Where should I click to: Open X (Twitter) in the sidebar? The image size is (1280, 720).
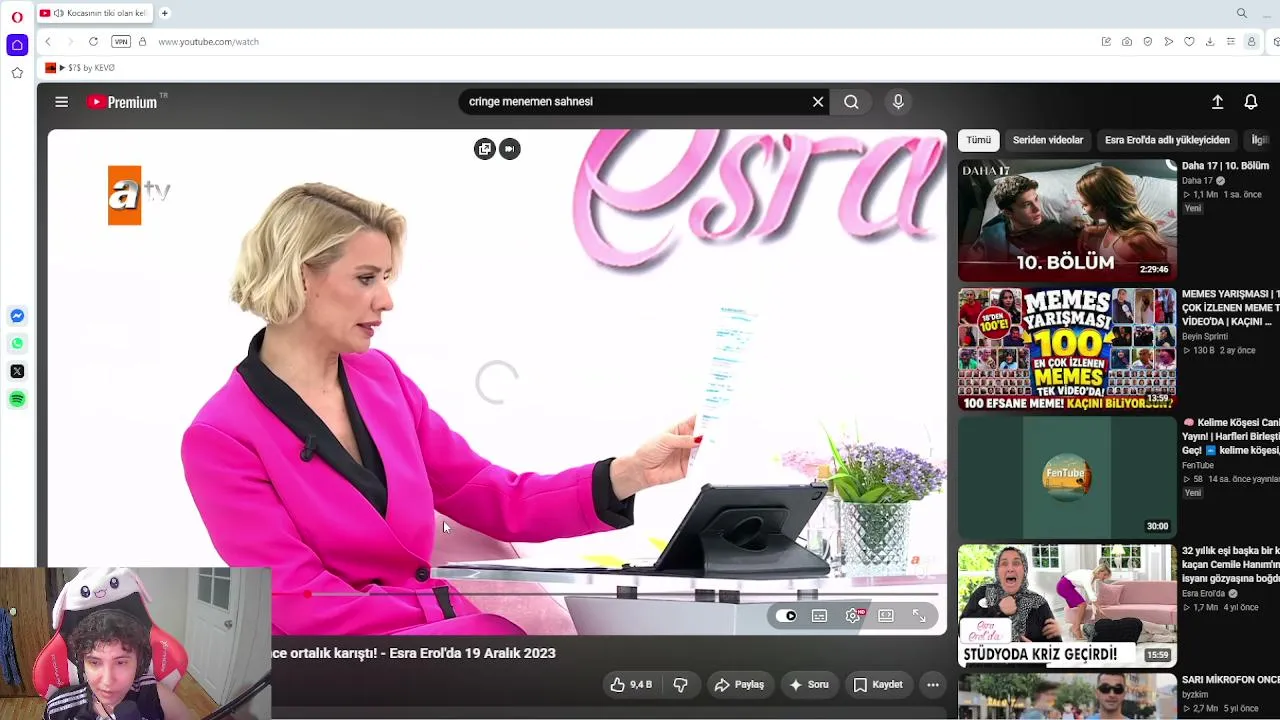17,371
